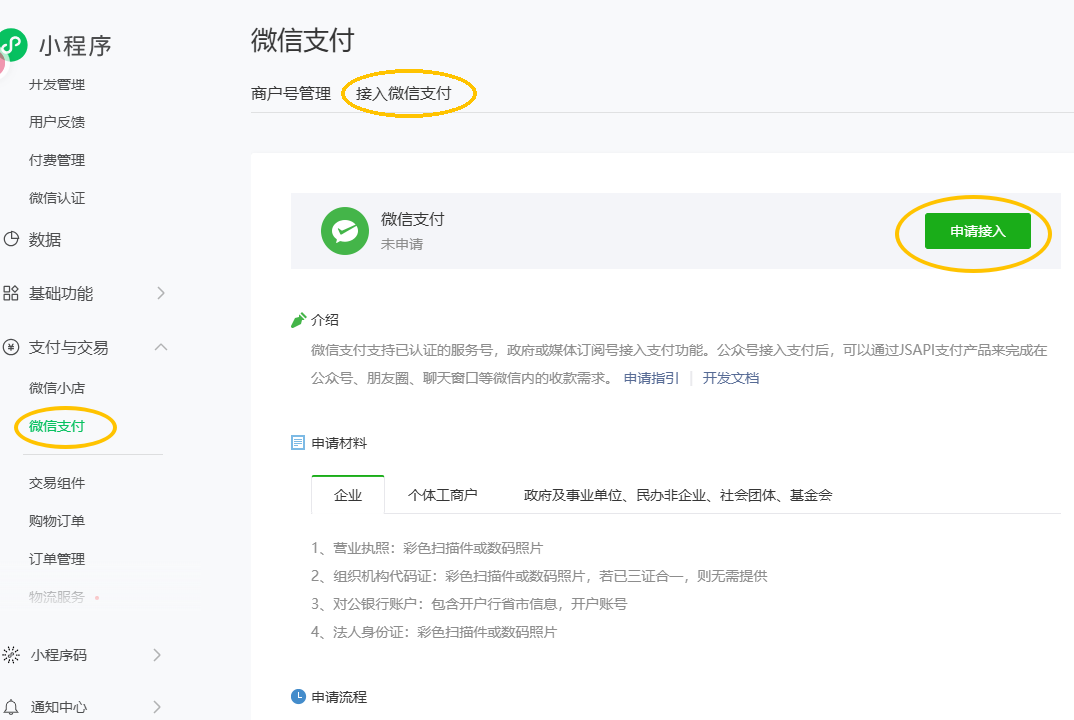Click the 通知中心 bell icon
Viewport: 1074px width, 720px height.
(11, 707)
